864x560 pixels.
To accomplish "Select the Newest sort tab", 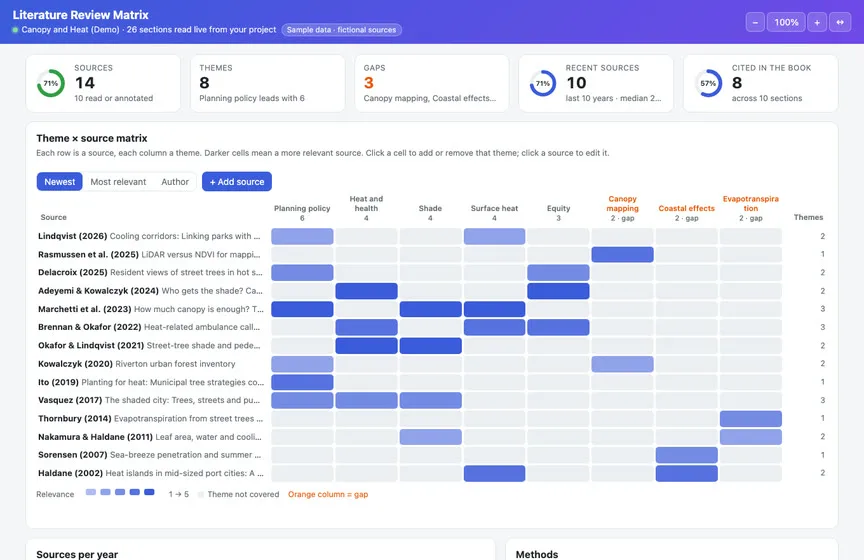I will [x=60, y=181].
